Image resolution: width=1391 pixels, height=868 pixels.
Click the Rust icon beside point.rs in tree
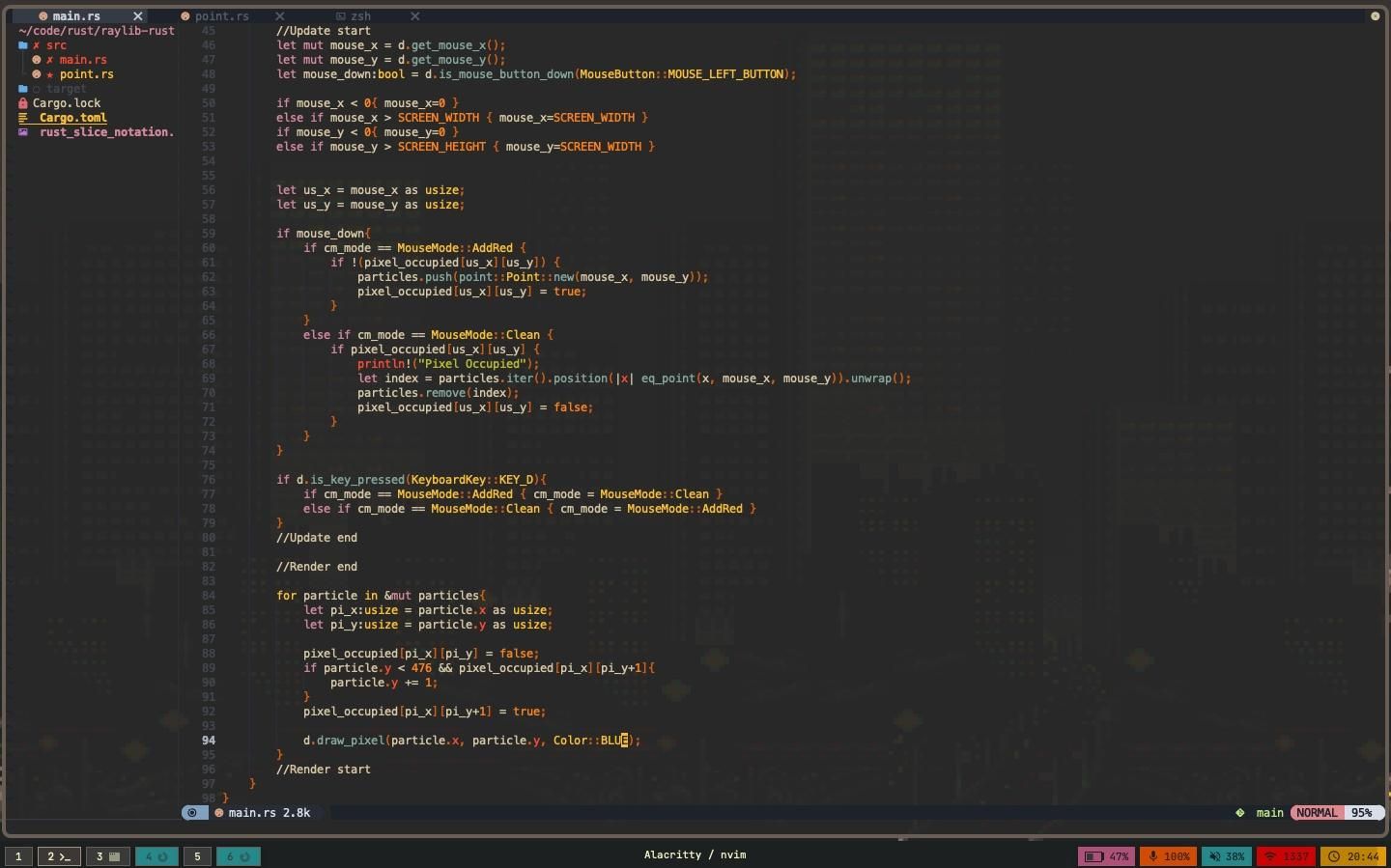[37, 74]
